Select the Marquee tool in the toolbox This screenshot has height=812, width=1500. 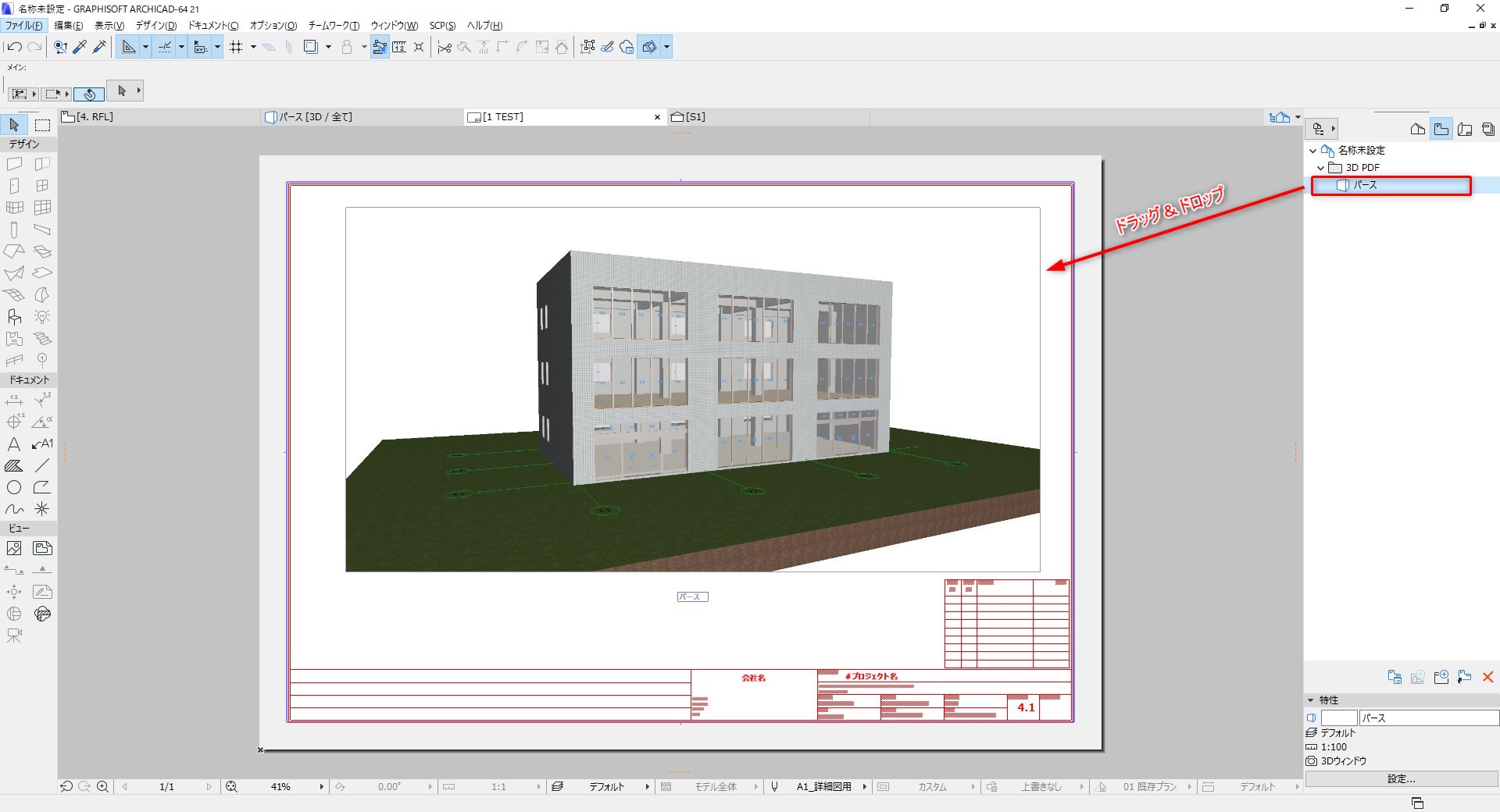[42, 125]
